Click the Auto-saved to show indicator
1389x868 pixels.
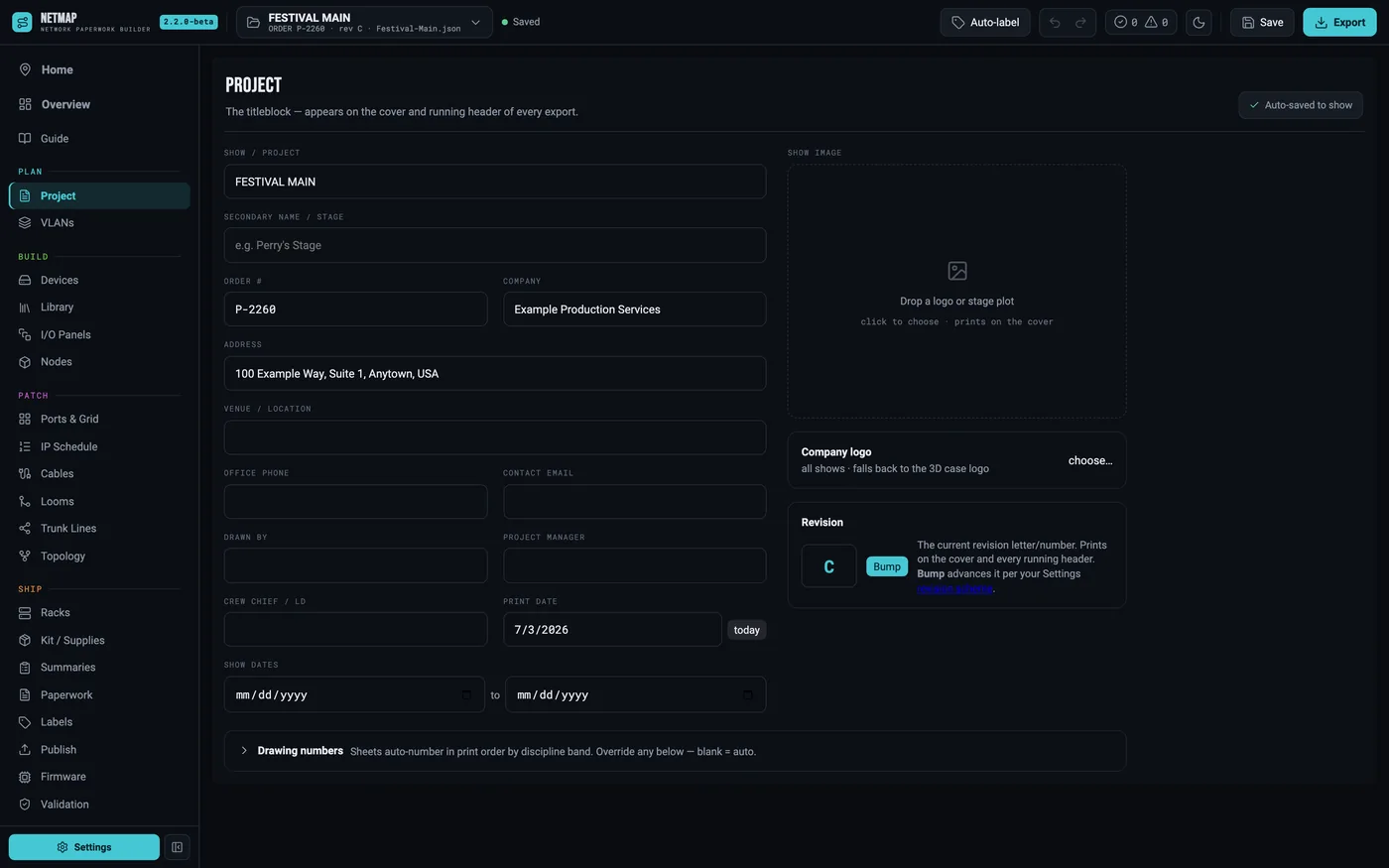tap(1301, 105)
